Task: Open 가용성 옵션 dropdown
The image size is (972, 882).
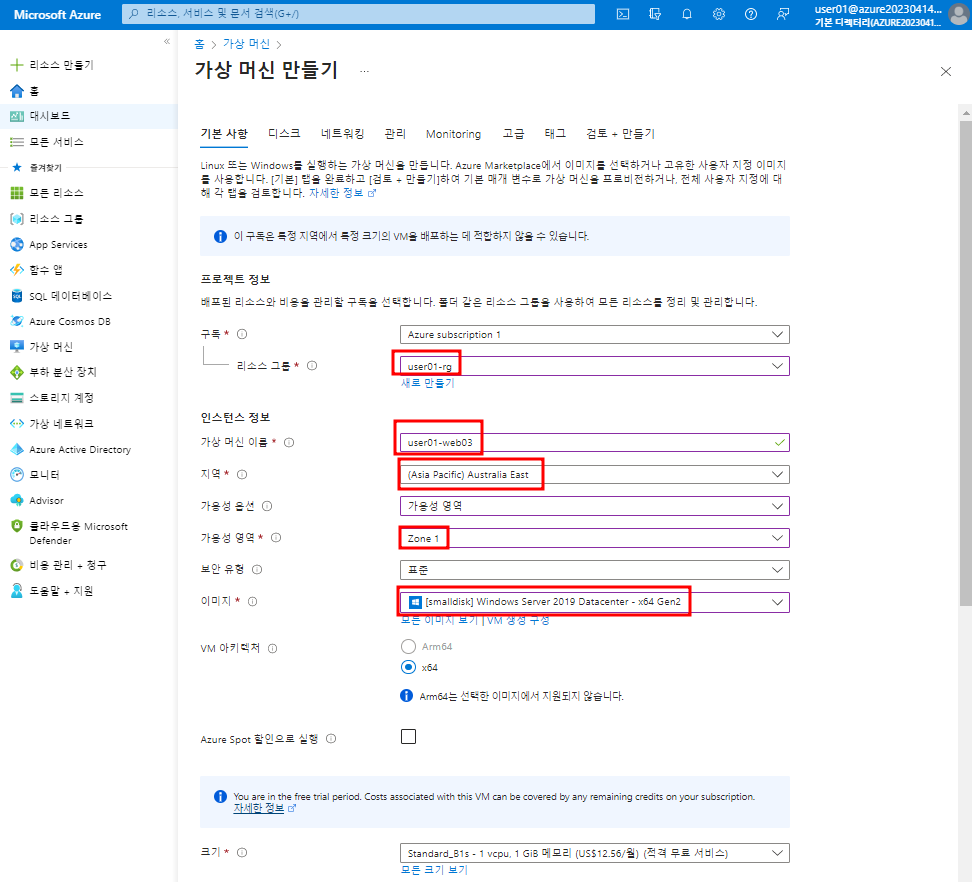Action: tap(594, 506)
